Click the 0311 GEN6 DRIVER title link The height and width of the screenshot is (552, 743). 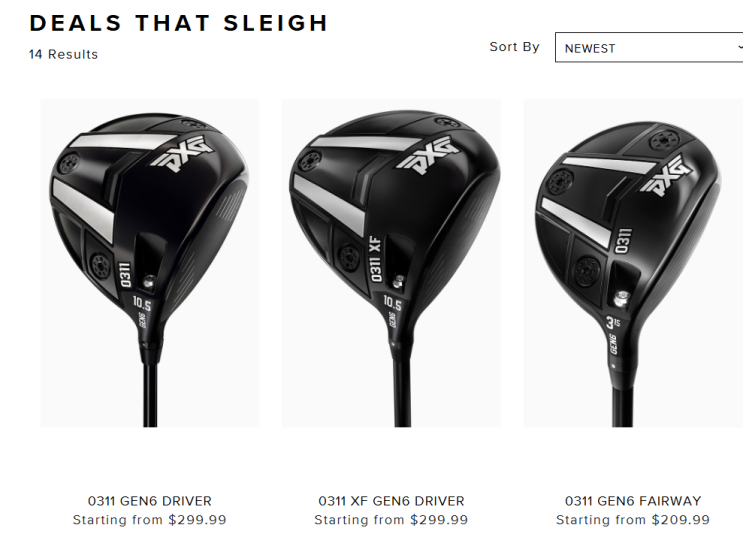tap(150, 501)
